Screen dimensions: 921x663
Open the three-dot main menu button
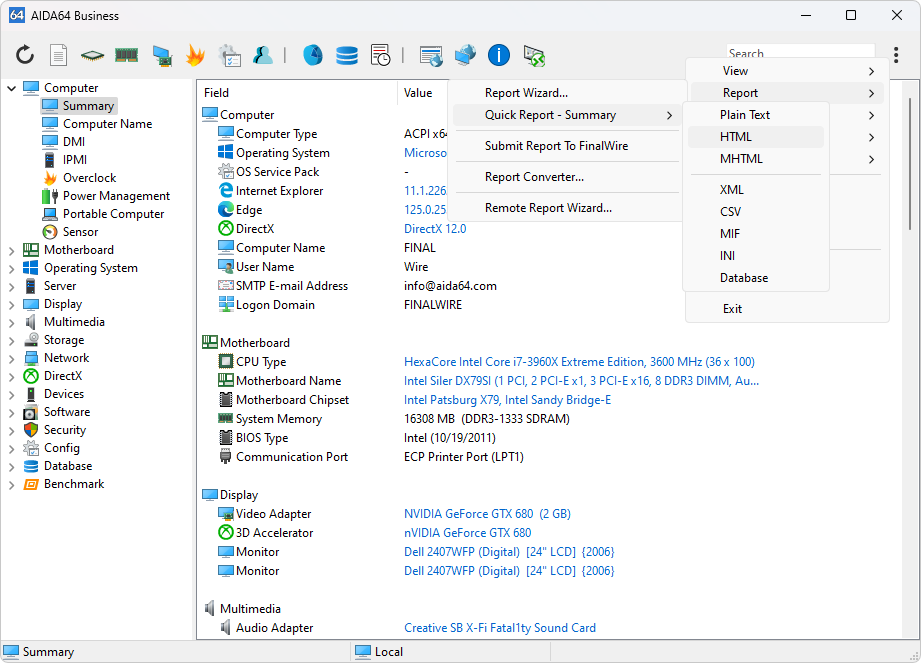point(896,55)
